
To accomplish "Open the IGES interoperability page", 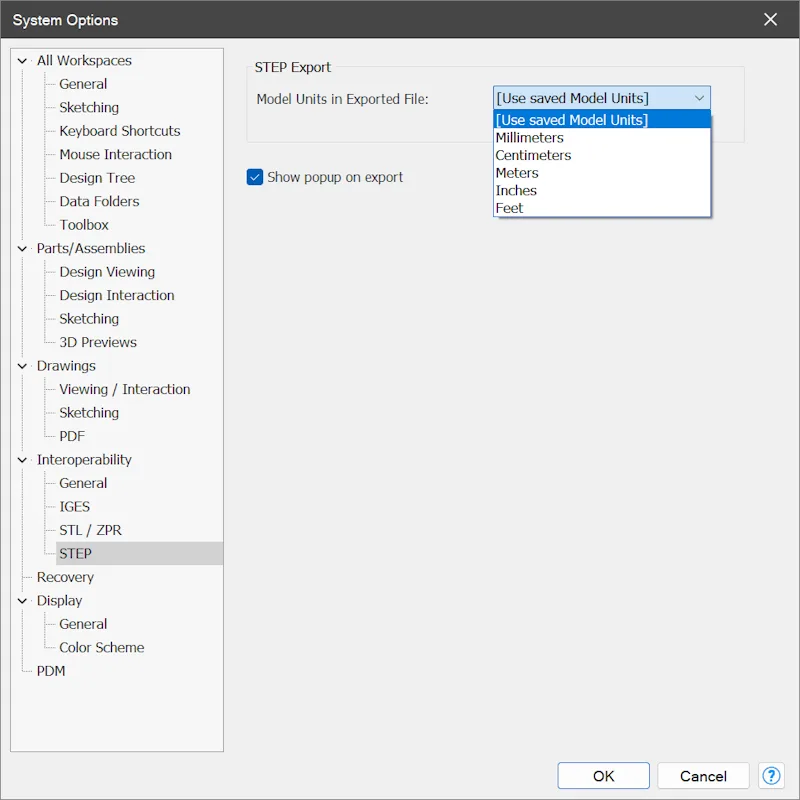I will (74, 507).
